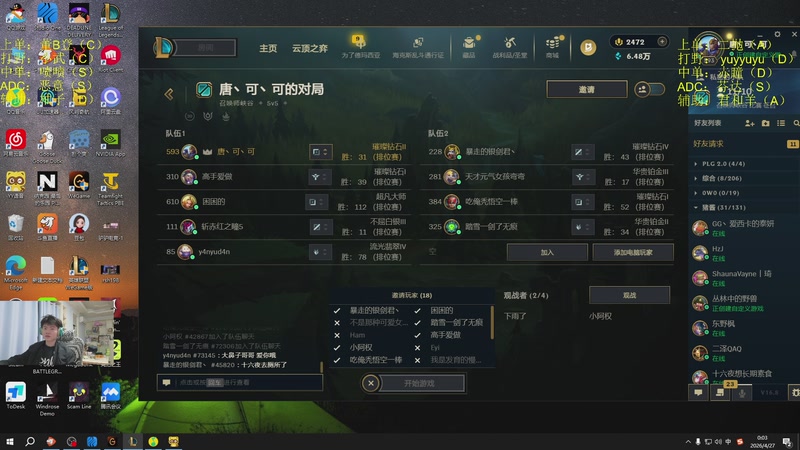Open the League client taskbar icon

tap(133, 441)
